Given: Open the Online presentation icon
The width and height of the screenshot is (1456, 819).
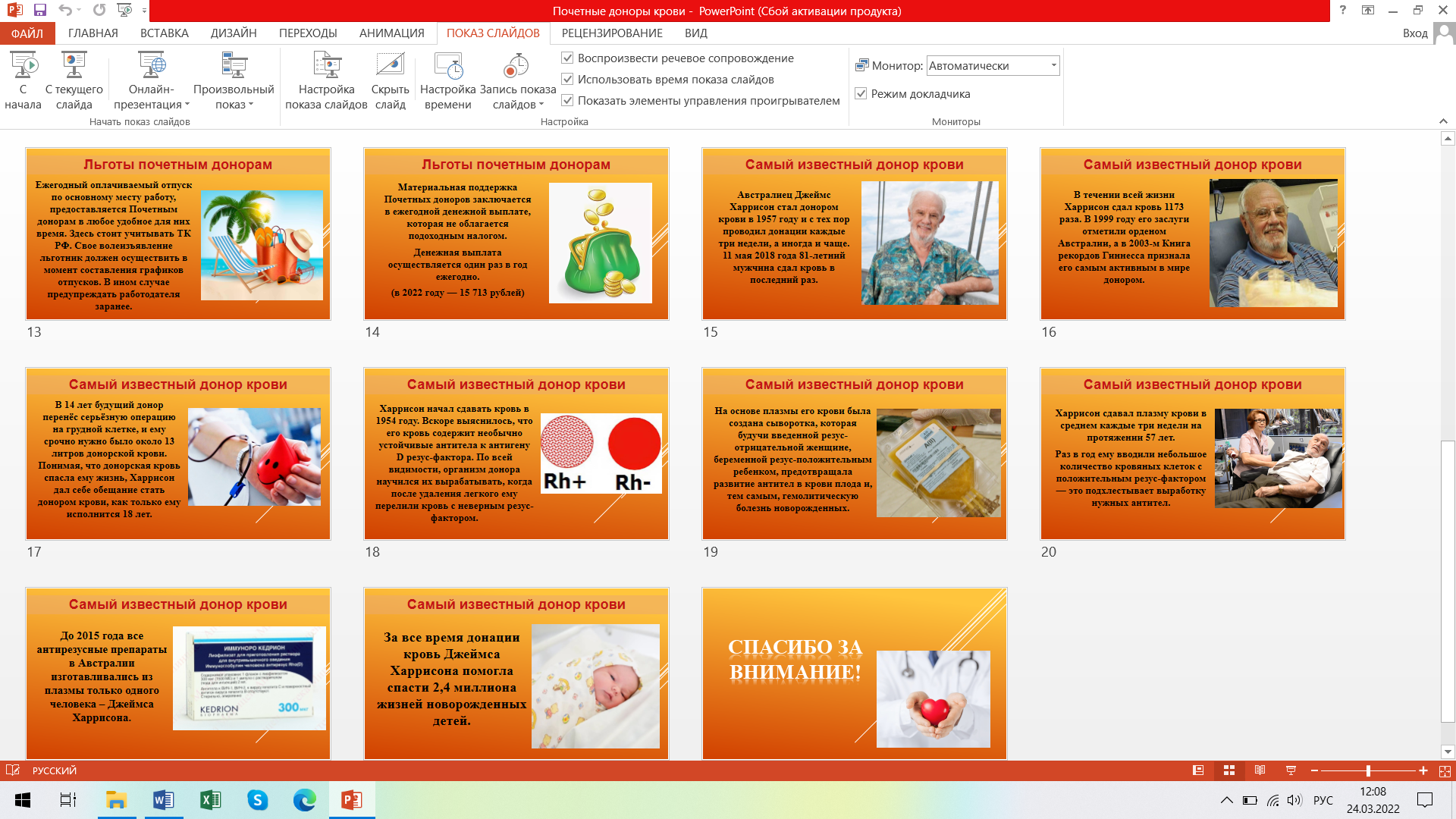Looking at the screenshot, I should (x=151, y=66).
